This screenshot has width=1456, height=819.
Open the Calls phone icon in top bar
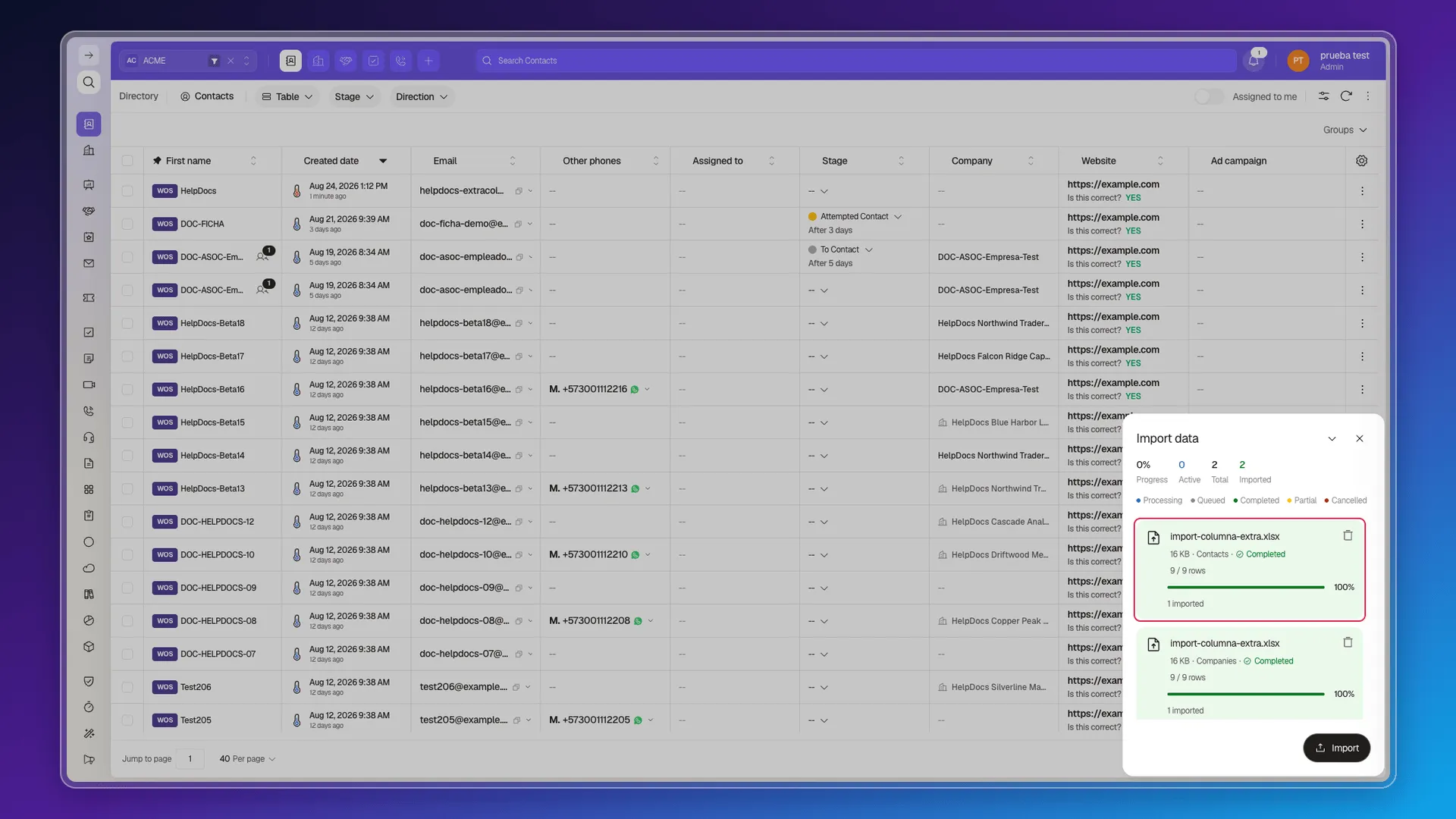(401, 61)
